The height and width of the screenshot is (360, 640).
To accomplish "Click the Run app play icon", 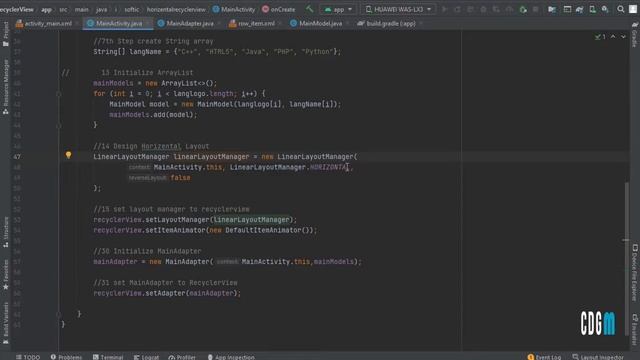I will [445, 9].
